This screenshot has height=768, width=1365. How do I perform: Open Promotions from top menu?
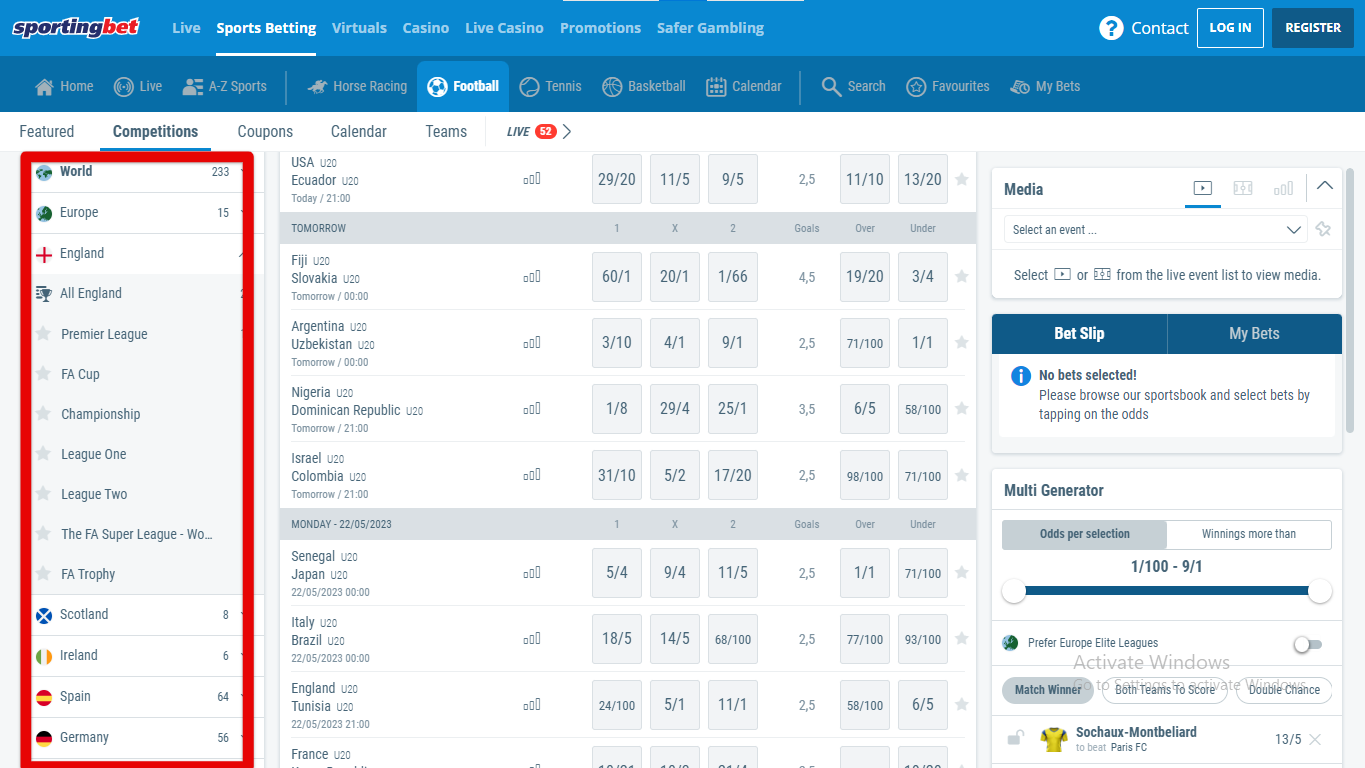(x=600, y=28)
